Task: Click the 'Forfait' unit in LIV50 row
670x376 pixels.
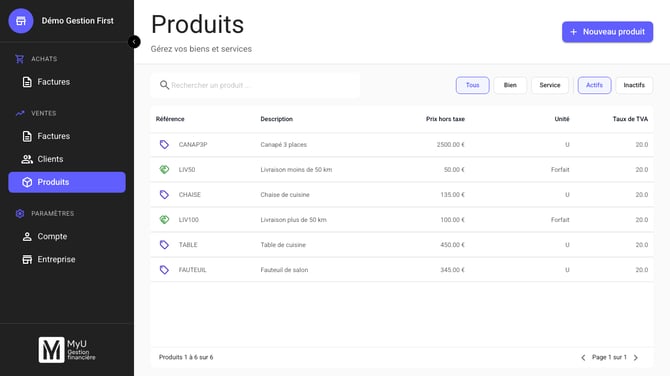Action: (560, 170)
